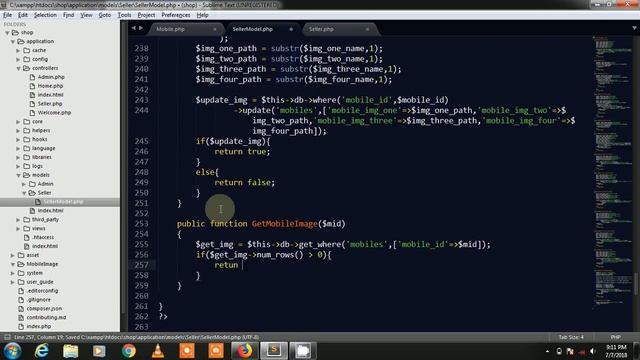
Task: Show hidden system tray icons
Action: tap(547, 351)
